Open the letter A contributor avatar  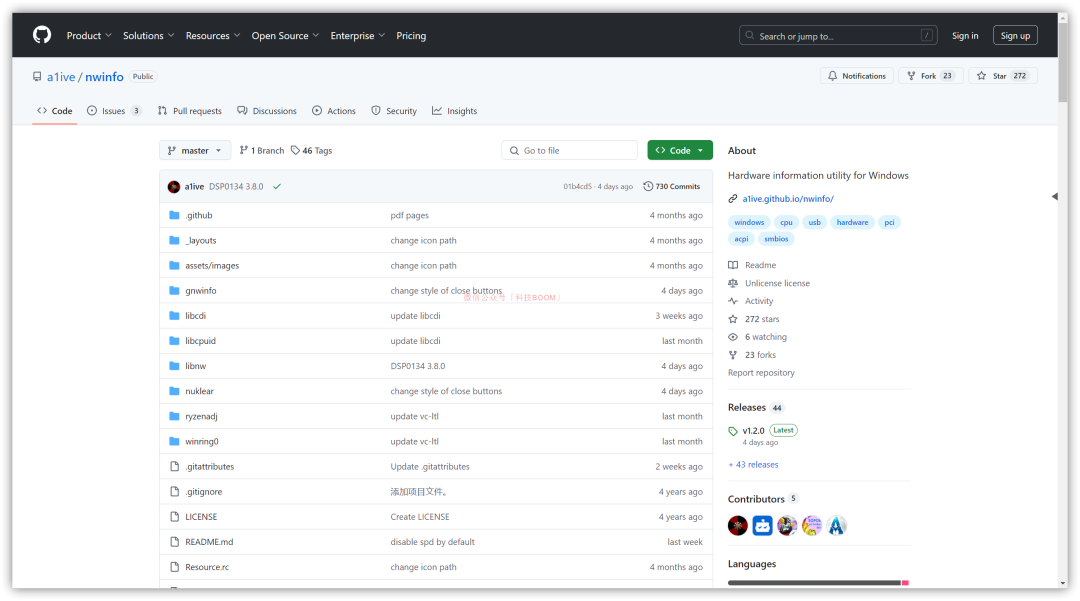click(x=837, y=525)
